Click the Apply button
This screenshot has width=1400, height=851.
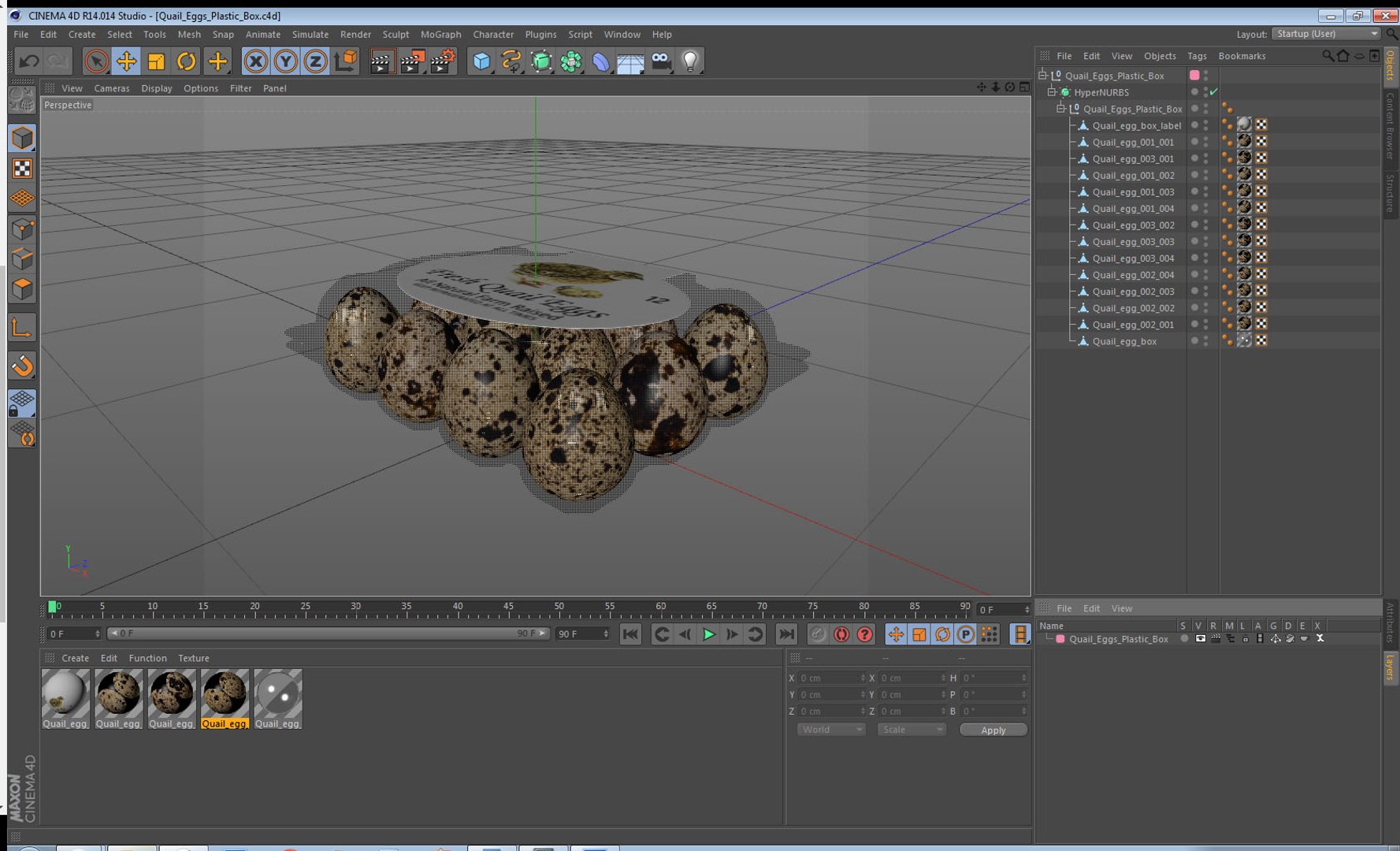click(993, 730)
